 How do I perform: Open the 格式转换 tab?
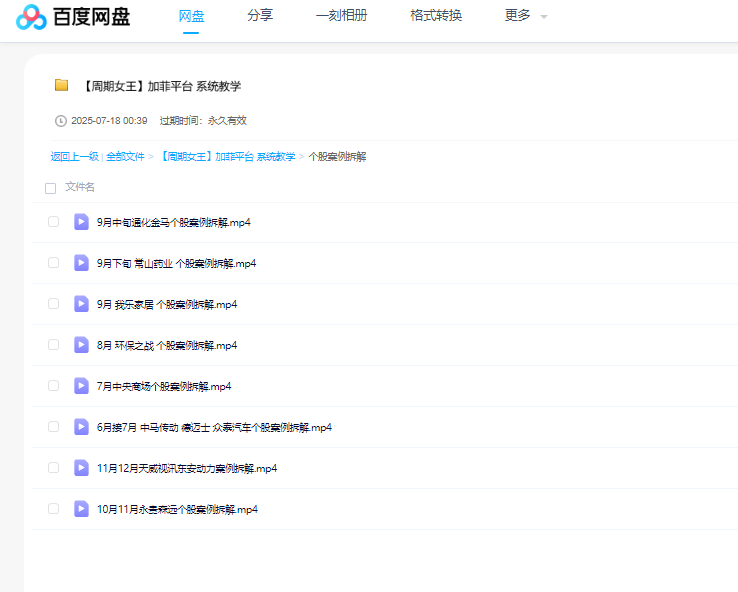pos(436,16)
